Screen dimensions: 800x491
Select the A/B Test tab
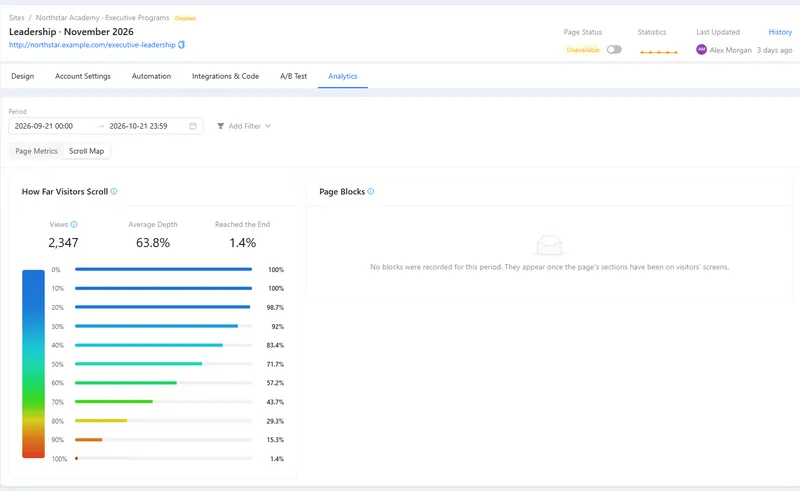[293, 76]
